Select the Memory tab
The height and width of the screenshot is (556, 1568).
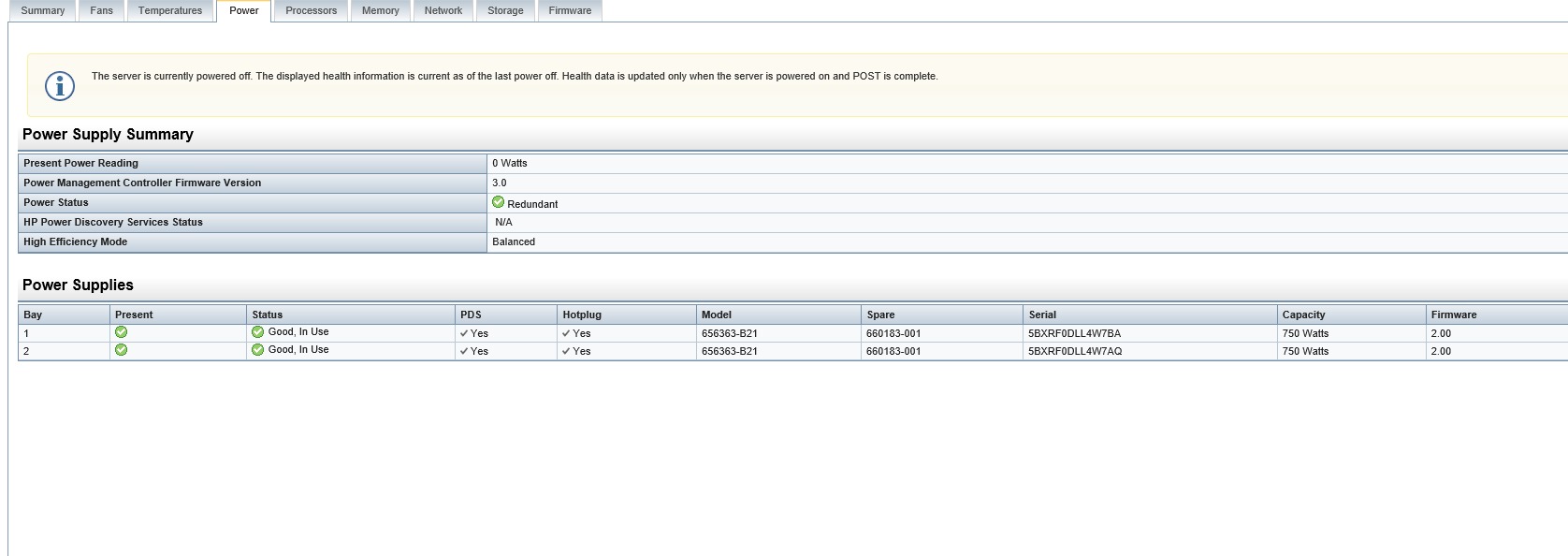click(x=380, y=10)
